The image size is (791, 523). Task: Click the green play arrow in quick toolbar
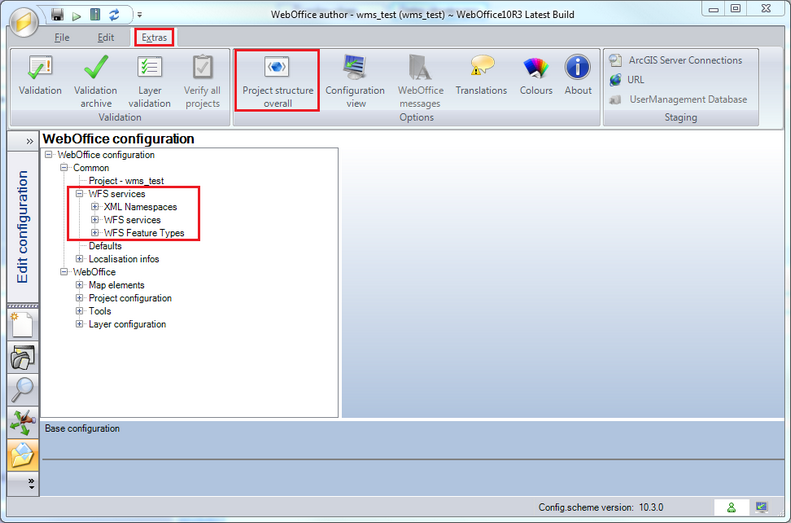(76, 16)
